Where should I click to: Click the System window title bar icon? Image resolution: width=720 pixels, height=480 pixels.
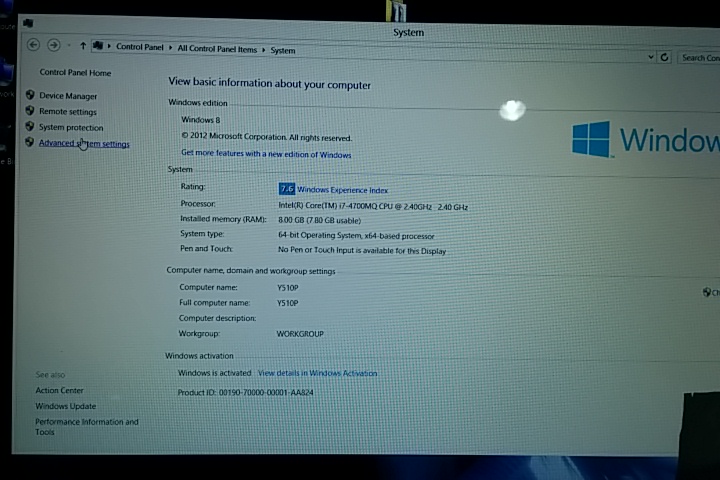tap(28, 23)
